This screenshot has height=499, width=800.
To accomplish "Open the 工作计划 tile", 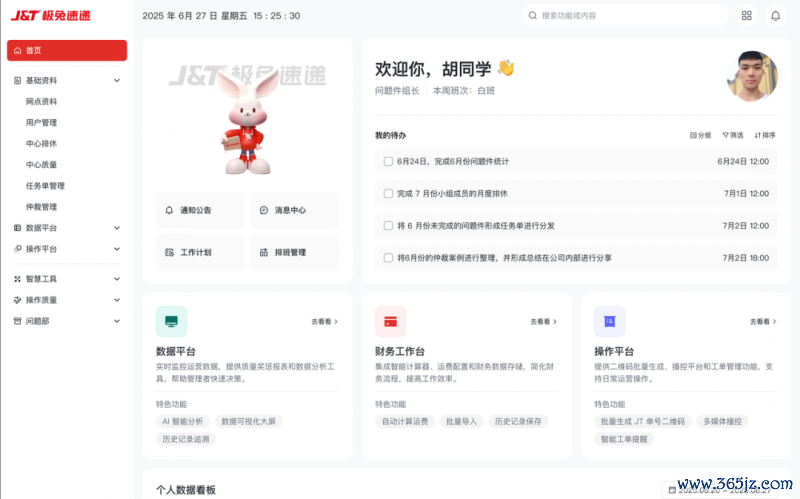I will [200, 253].
